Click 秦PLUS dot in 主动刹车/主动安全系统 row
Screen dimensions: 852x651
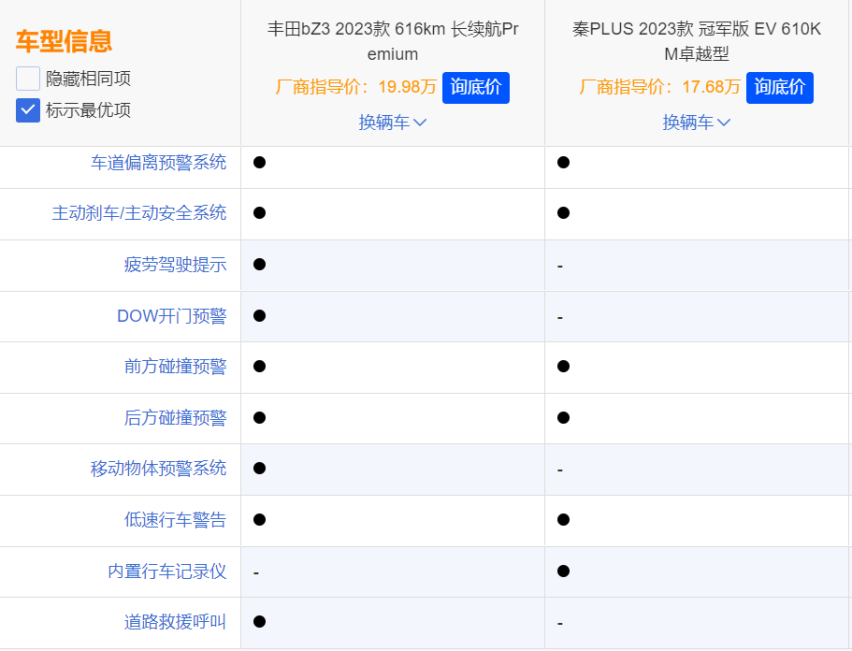point(563,213)
